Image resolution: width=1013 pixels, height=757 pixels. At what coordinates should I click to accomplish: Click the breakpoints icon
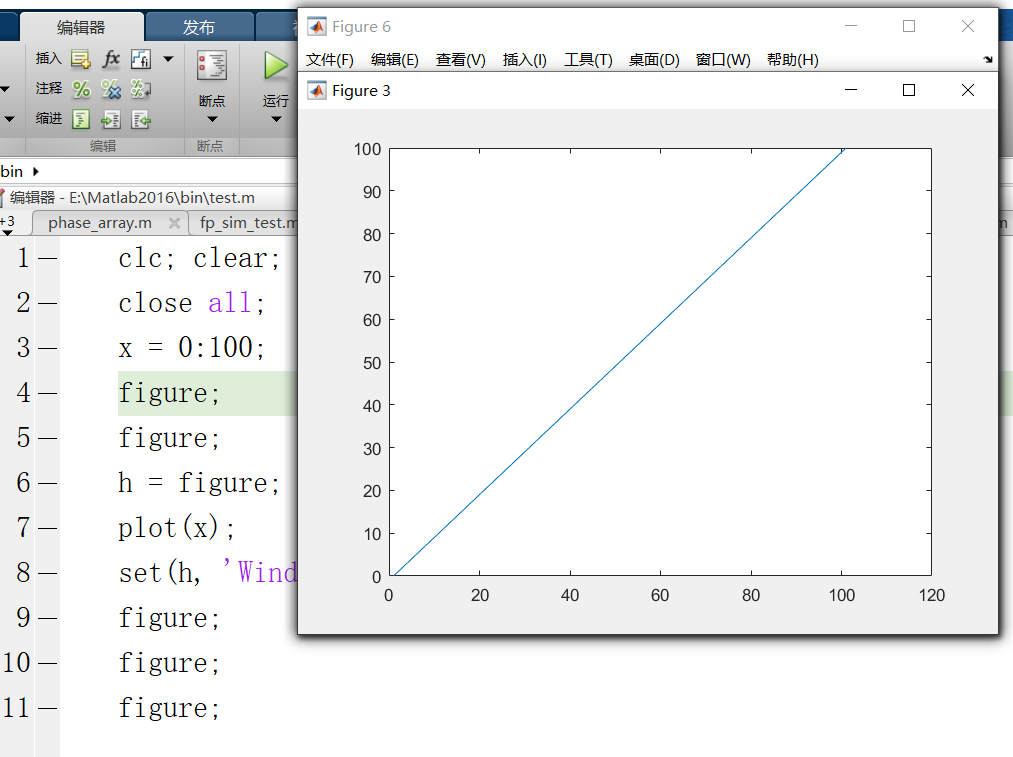[x=212, y=65]
